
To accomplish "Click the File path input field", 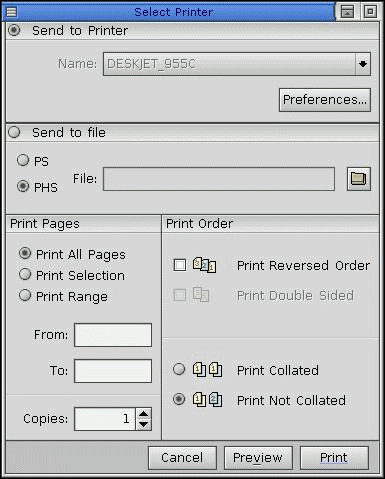I will pyautogui.click(x=219, y=179).
